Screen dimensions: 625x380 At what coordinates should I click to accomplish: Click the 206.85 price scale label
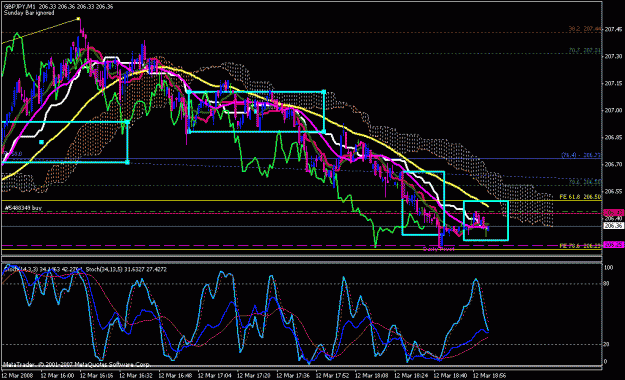point(613,137)
